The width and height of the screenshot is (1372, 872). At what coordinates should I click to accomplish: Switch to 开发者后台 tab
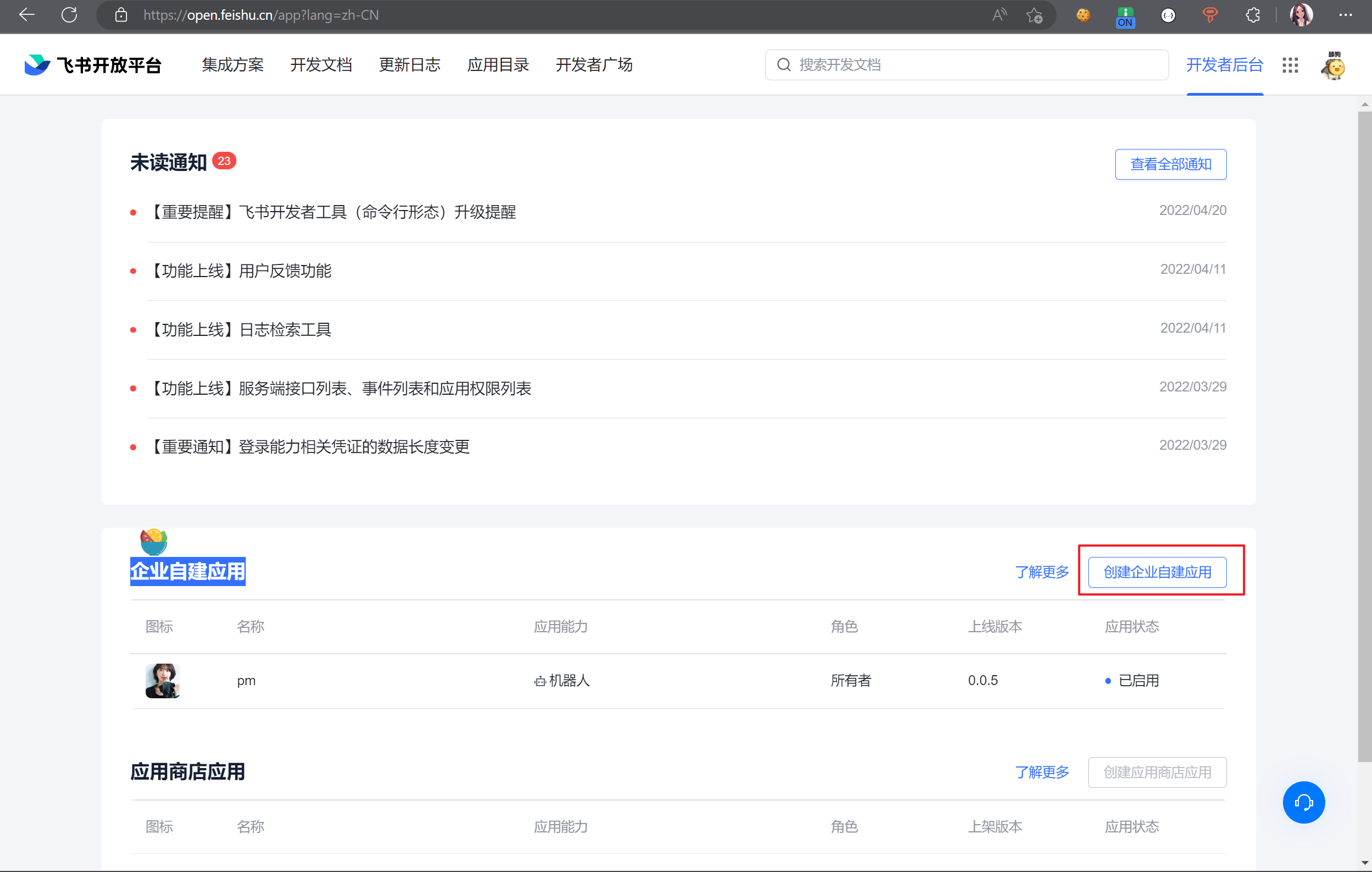1225,65
